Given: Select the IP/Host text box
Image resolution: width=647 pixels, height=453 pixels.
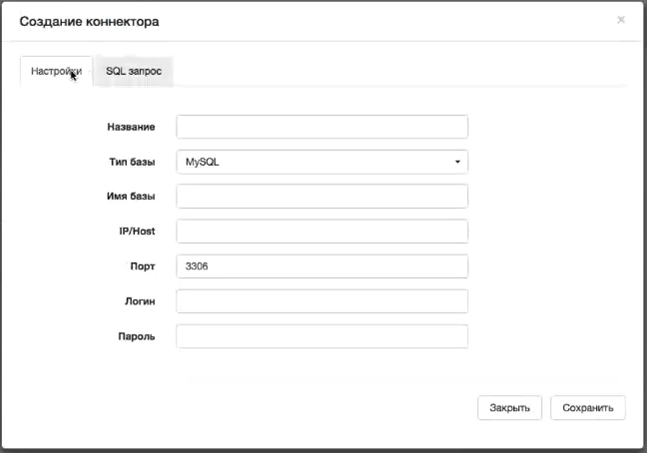Looking at the screenshot, I should click(322, 231).
